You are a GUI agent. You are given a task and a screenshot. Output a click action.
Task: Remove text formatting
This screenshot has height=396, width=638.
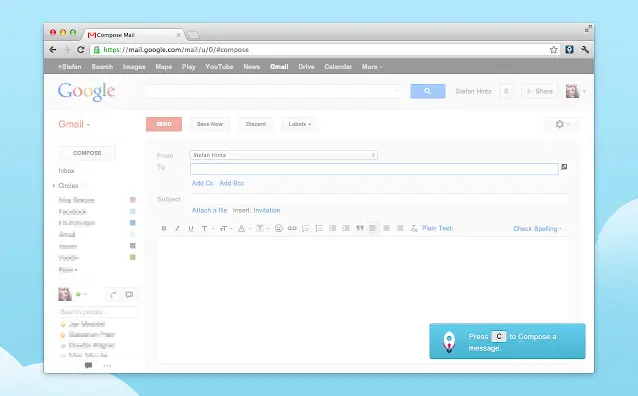[414, 228]
